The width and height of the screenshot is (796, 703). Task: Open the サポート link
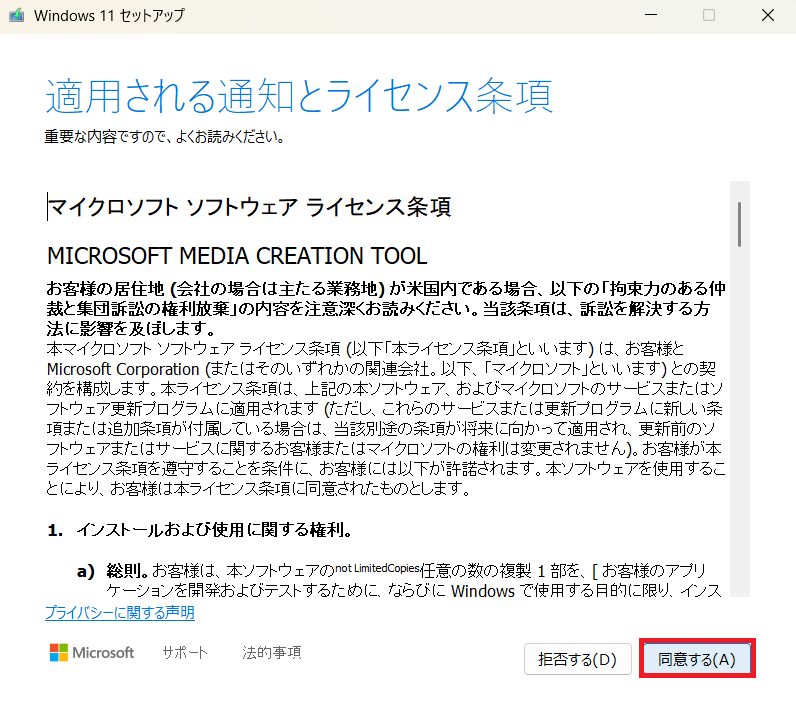pyautogui.click(x=185, y=652)
